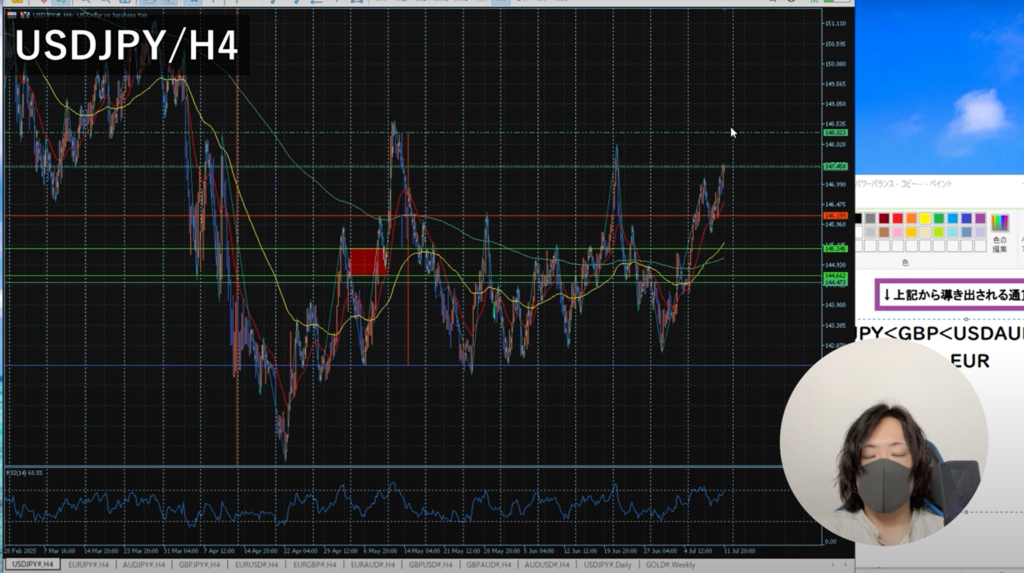Open the EURUSD#,H4 chart tab

[256, 565]
